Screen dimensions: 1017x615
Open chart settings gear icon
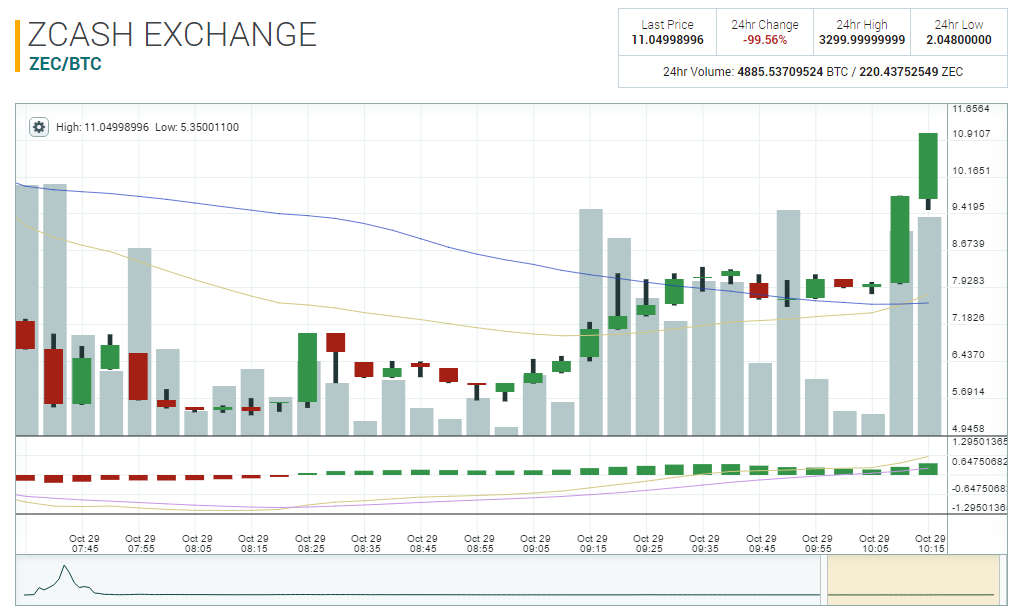(39, 127)
